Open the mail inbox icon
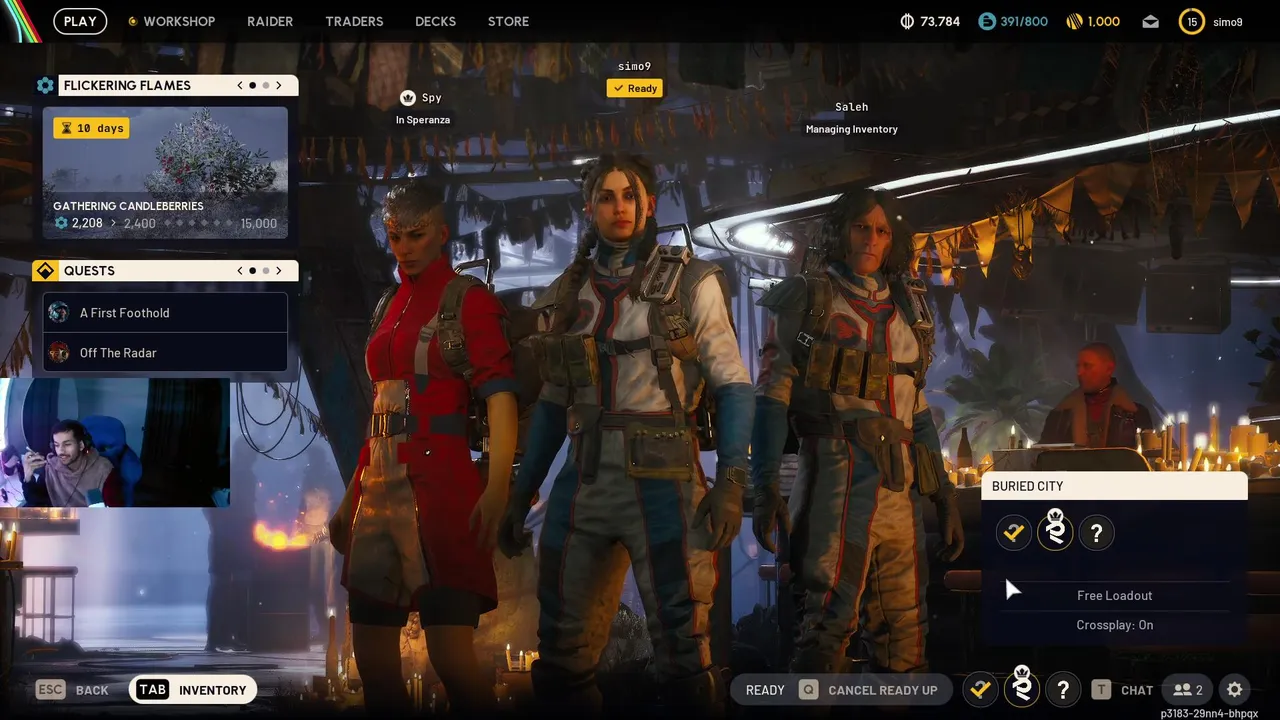The width and height of the screenshot is (1280, 720). pyautogui.click(x=1151, y=21)
